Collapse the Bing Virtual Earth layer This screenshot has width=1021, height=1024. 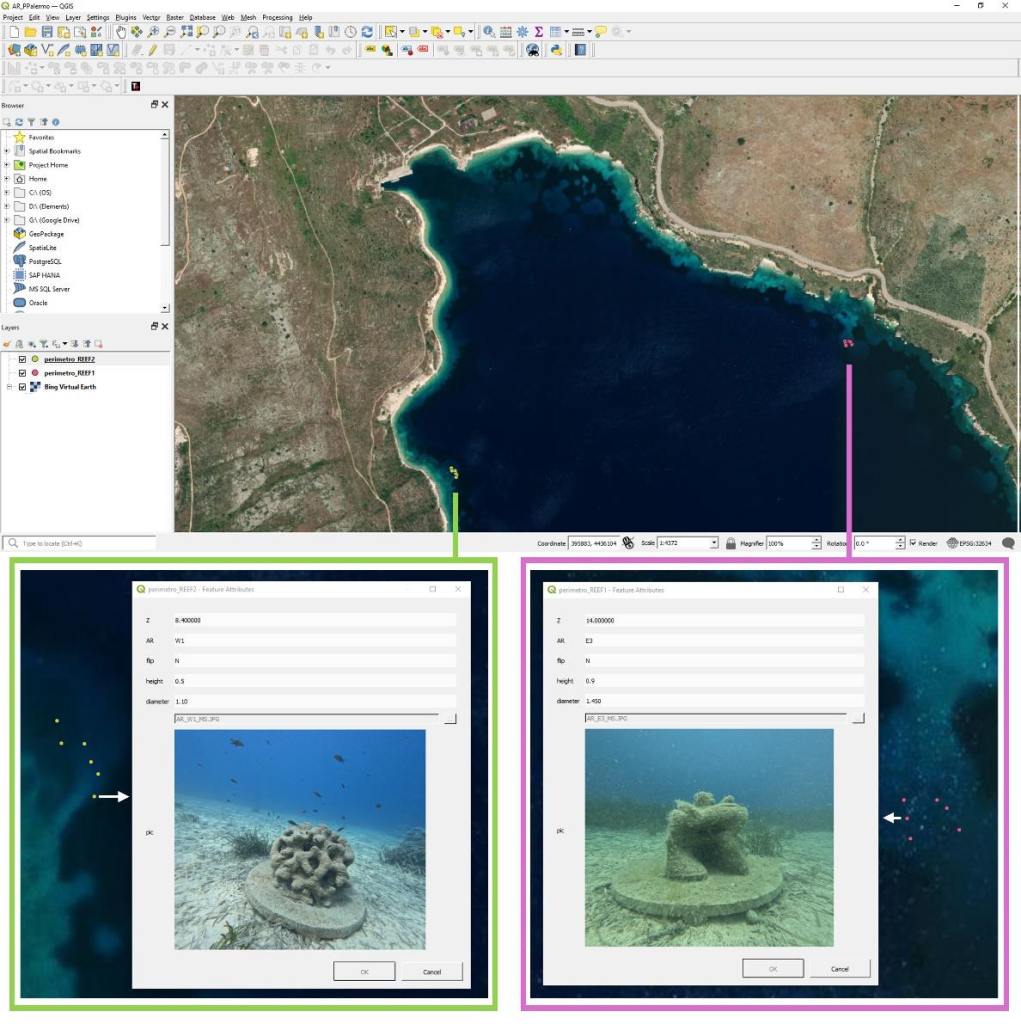click(x=8, y=387)
